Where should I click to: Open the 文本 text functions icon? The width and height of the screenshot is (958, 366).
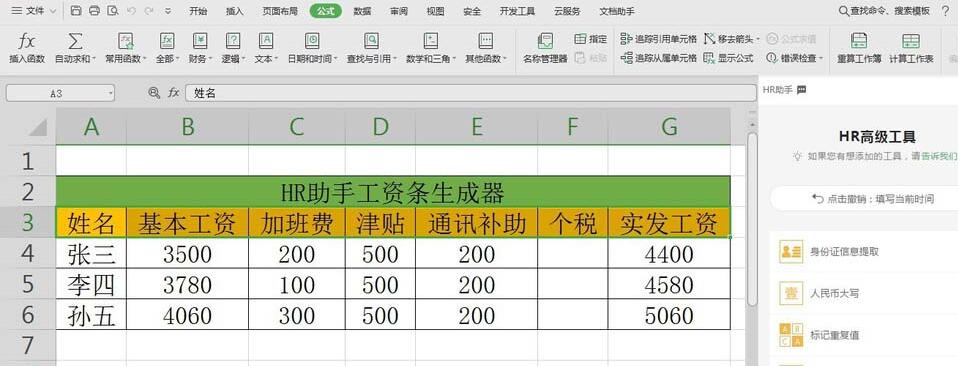[266, 42]
